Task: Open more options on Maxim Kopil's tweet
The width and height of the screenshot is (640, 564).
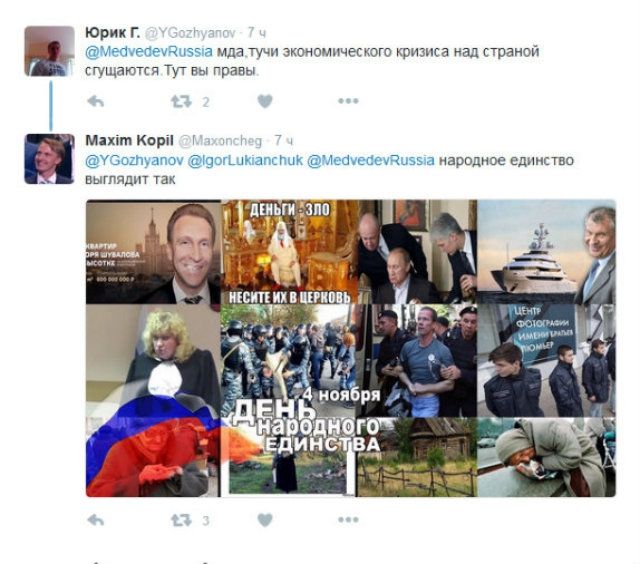Action: [348, 520]
